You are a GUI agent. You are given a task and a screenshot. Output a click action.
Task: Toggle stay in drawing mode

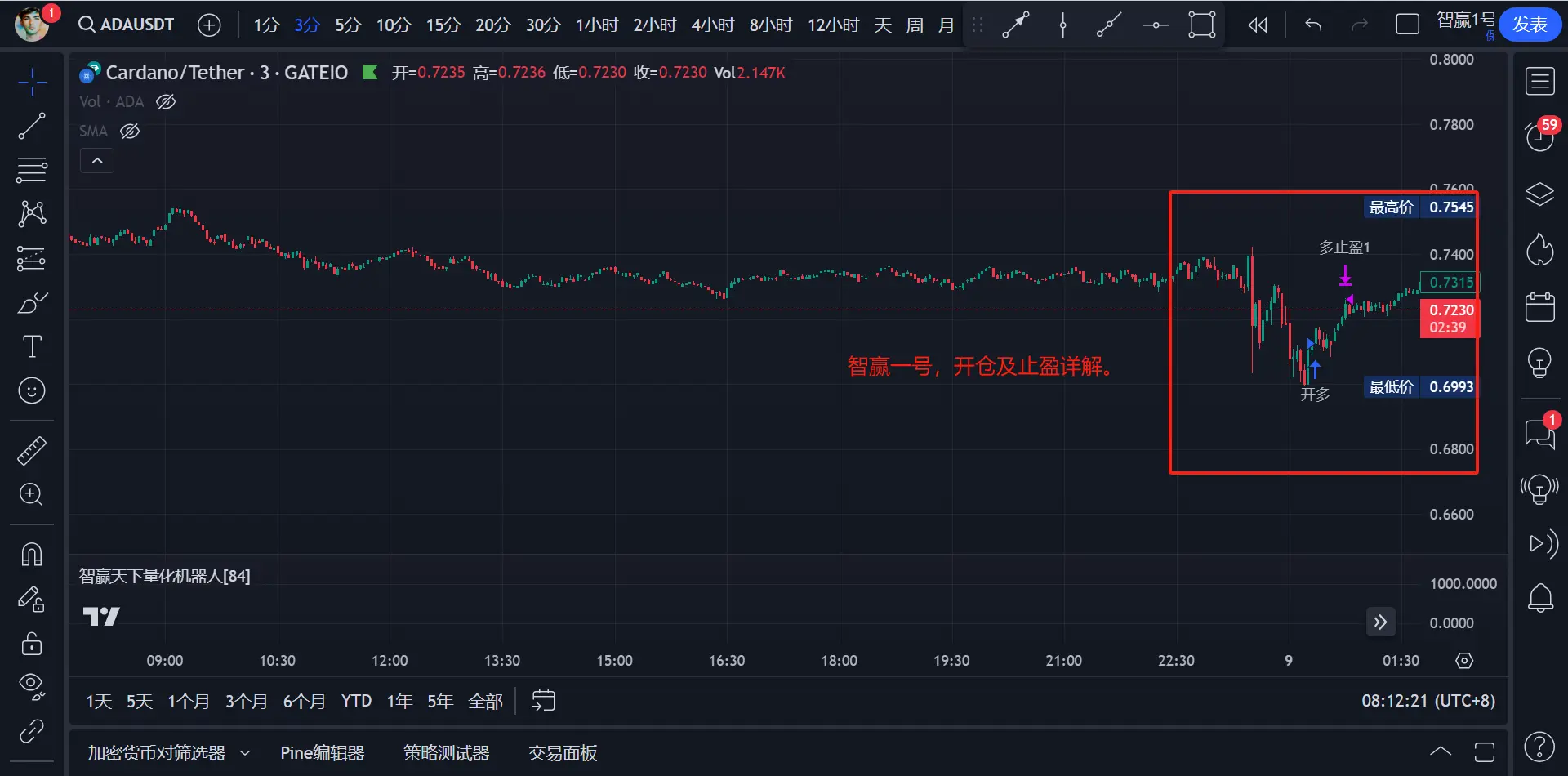point(32,600)
